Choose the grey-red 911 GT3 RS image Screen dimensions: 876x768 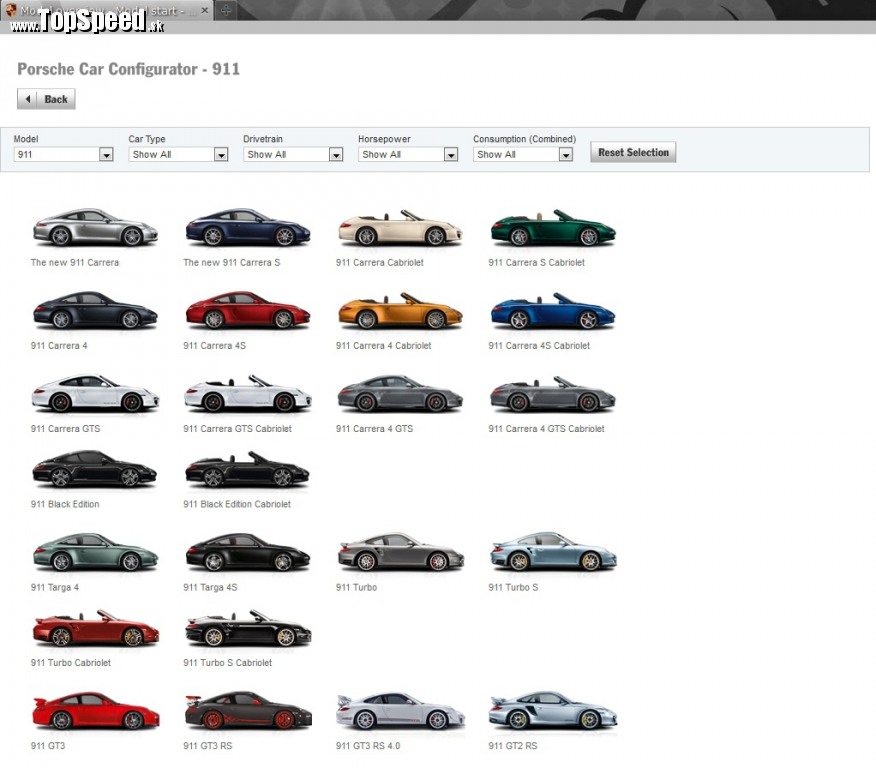tap(248, 710)
